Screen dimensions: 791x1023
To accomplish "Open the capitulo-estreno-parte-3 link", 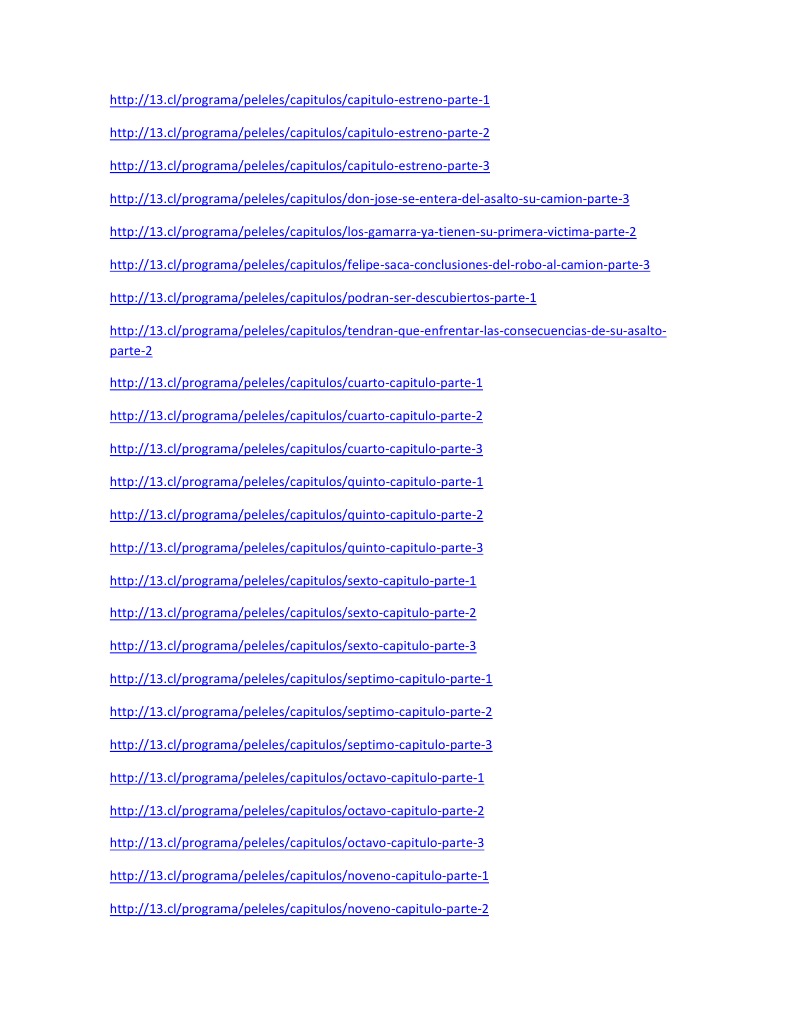I will pyautogui.click(x=300, y=166).
